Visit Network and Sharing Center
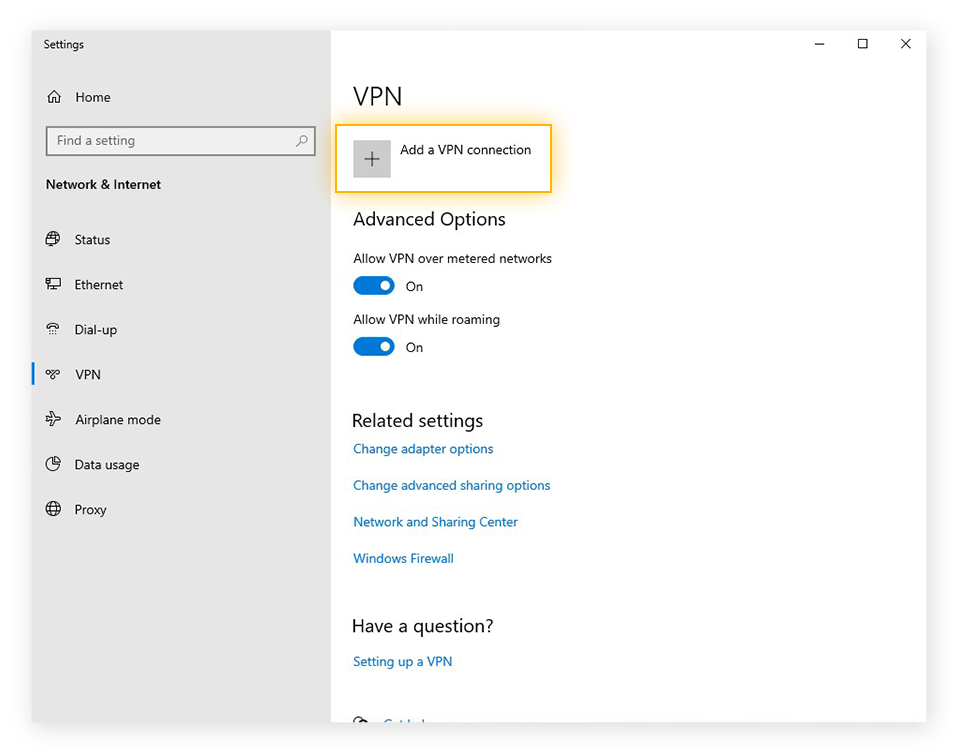960x752 pixels. 435,521
